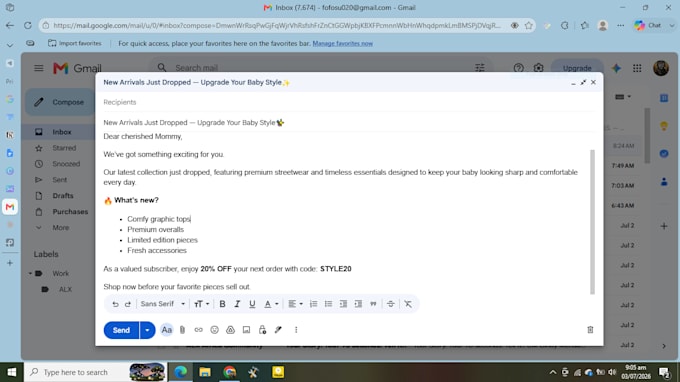Screen dimensions: 680x382
Task: Apply bulleted list formatting
Action: (x=328, y=304)
